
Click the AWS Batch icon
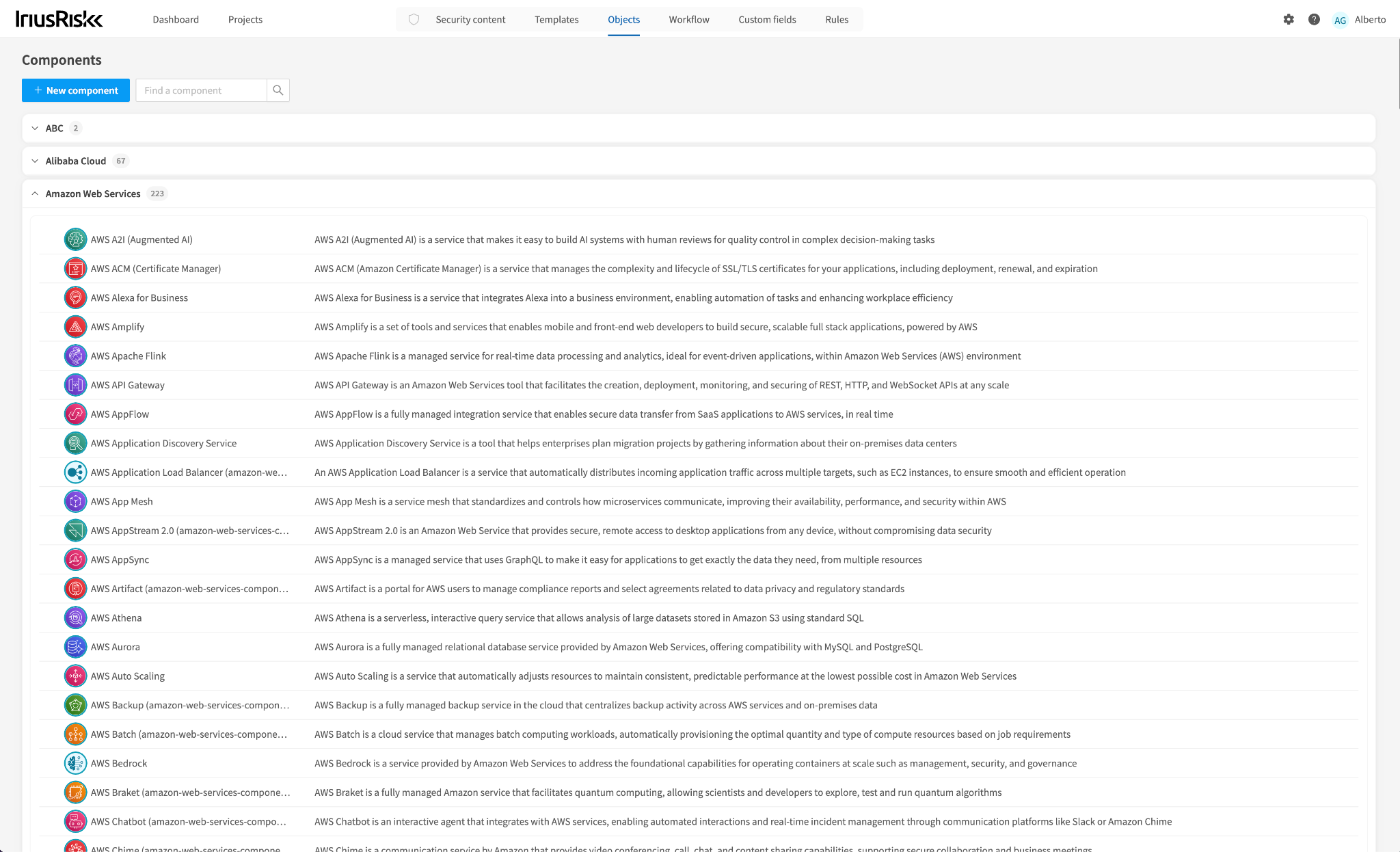pyautogui.click(x=75, y=734)
